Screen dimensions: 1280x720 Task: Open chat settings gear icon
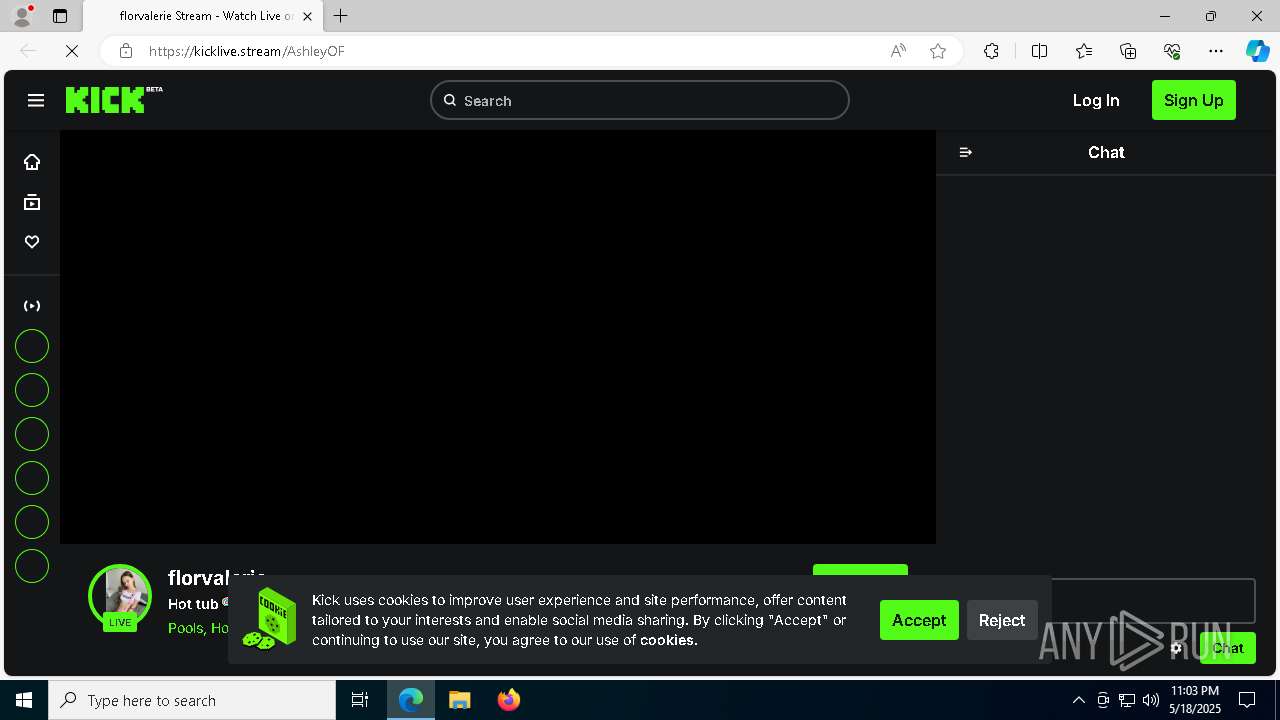pyautogui.click(x=1176, y=648)
